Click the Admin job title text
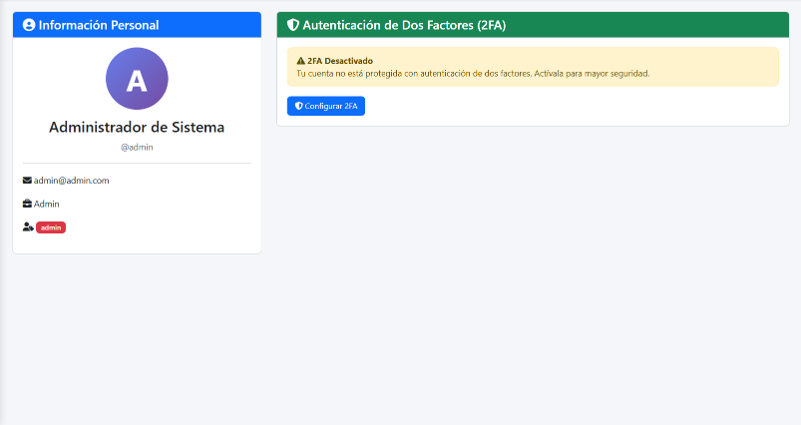This screenshot has width=801, height=425. point(46,204)
